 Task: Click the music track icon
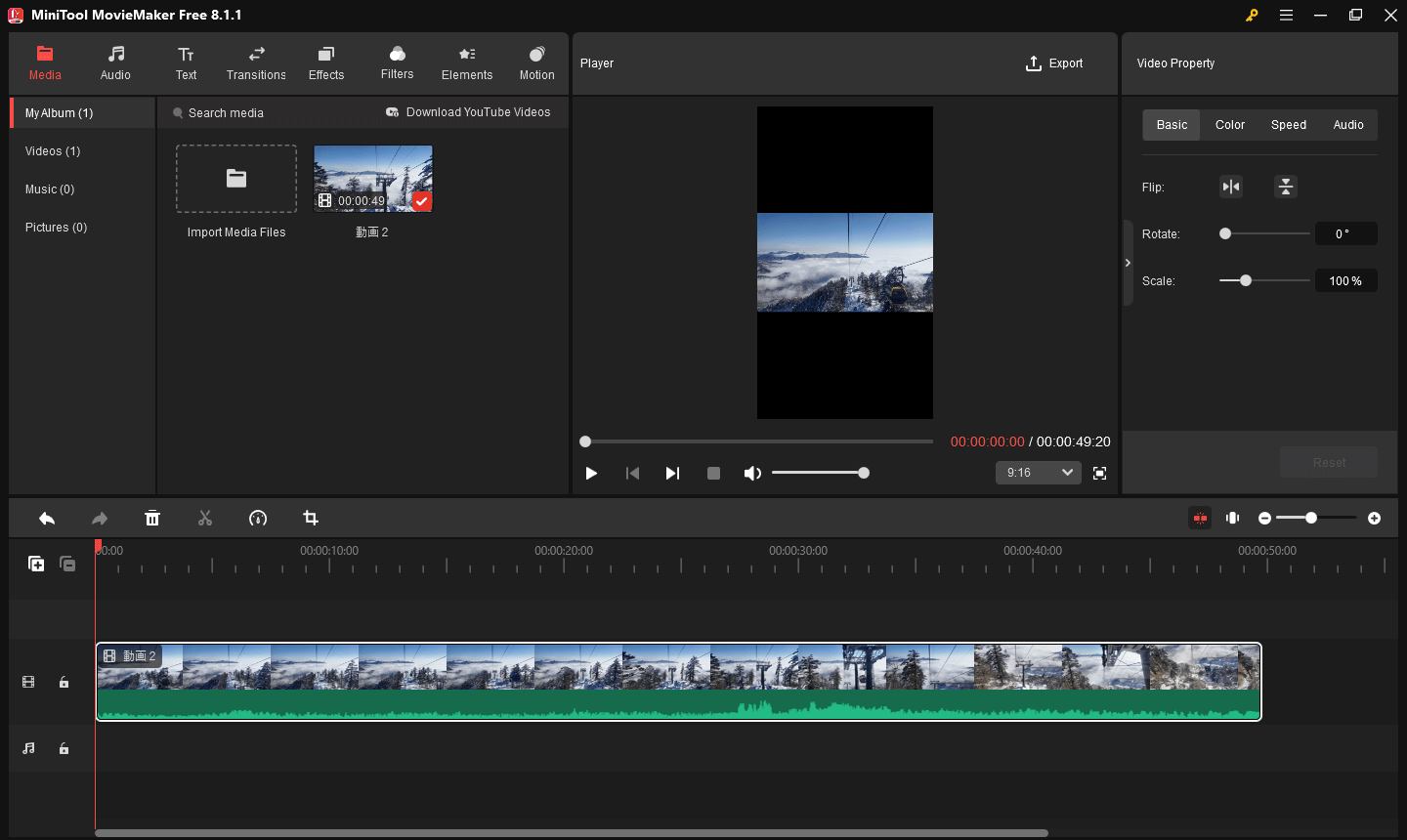click(x=28, y=748)
